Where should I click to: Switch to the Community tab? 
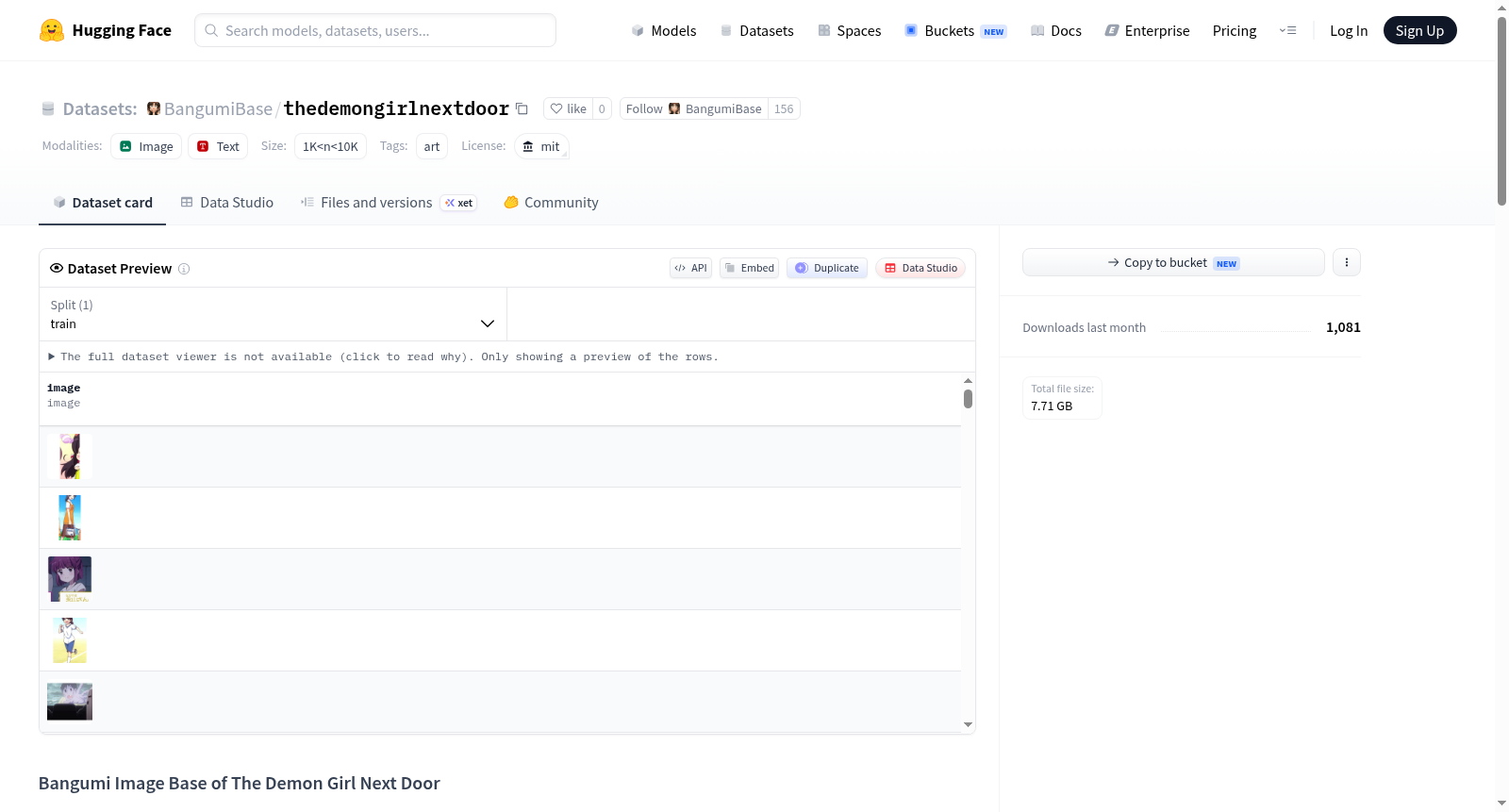click(551, 202)
